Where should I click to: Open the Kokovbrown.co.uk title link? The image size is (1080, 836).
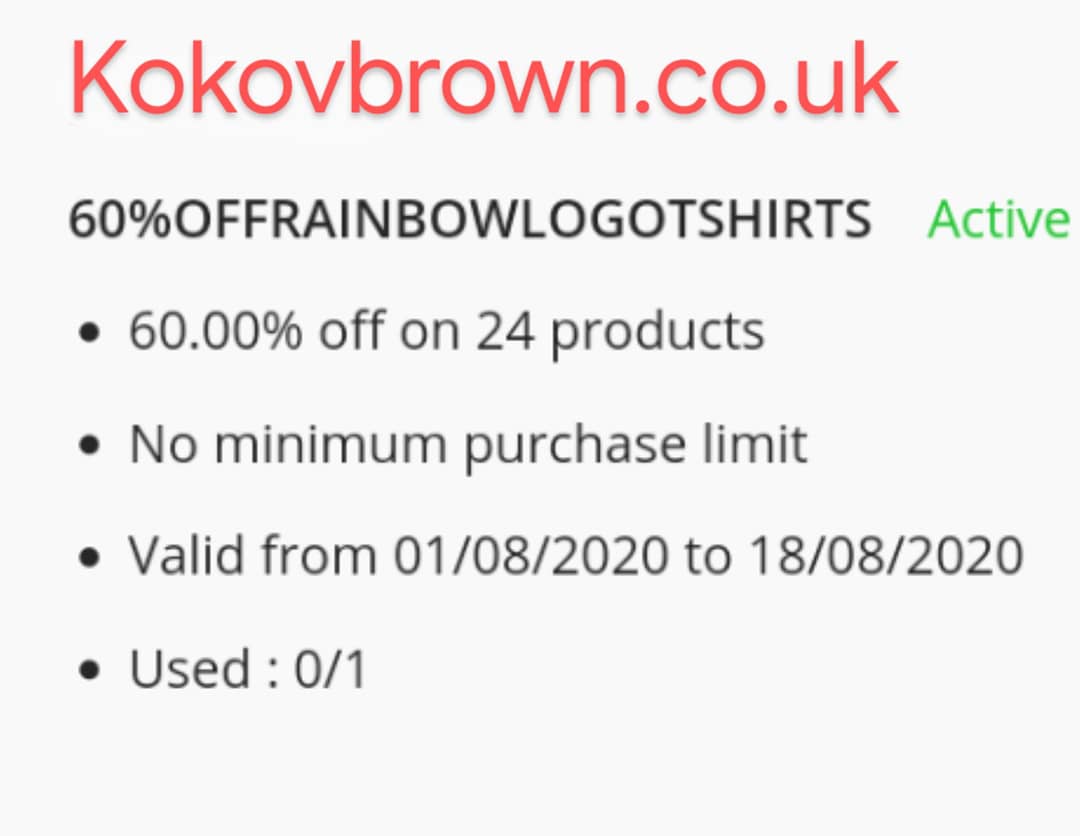tap(484, 79)
